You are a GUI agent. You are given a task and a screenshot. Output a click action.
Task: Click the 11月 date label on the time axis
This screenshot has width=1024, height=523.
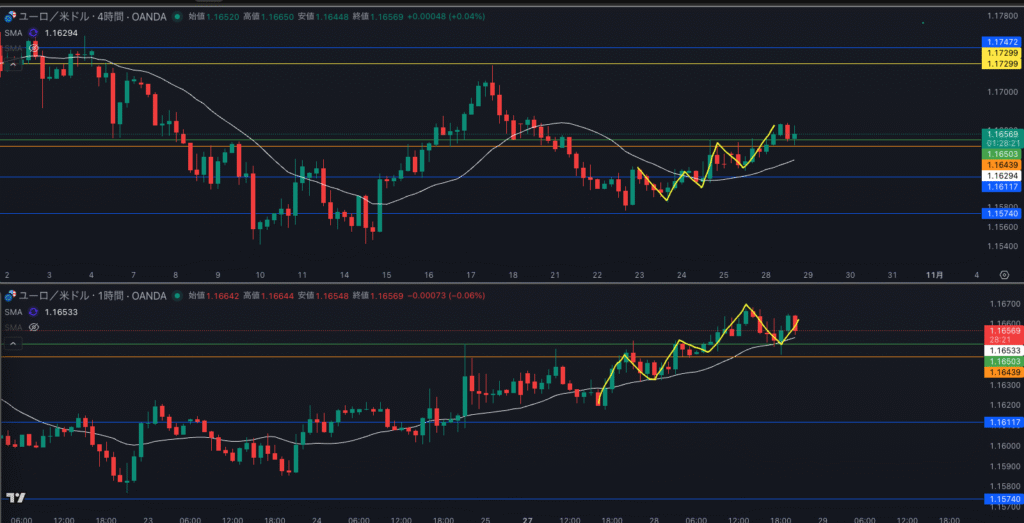pos(936,274)
